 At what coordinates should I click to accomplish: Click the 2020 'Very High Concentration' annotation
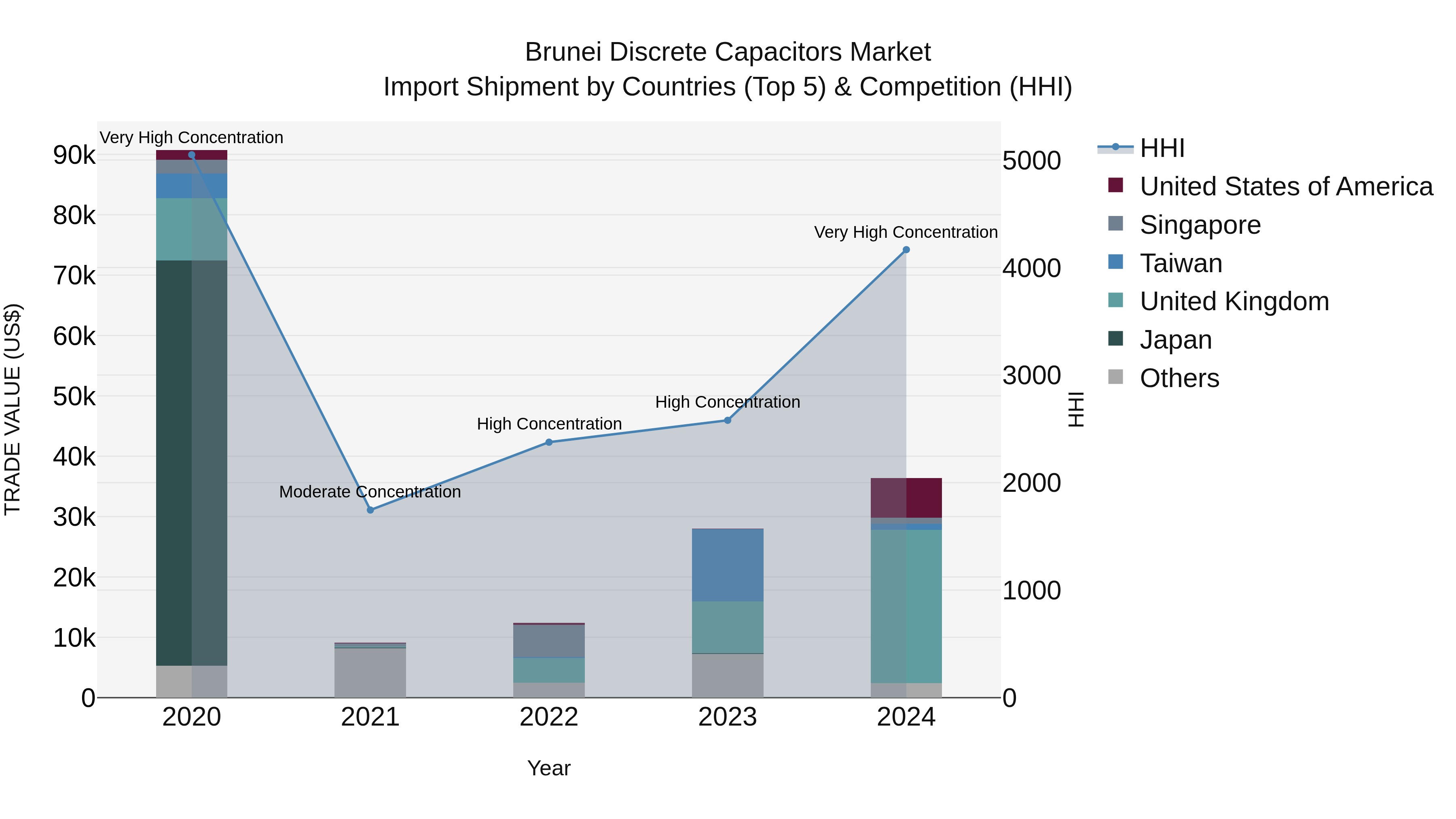click(192, 138)
